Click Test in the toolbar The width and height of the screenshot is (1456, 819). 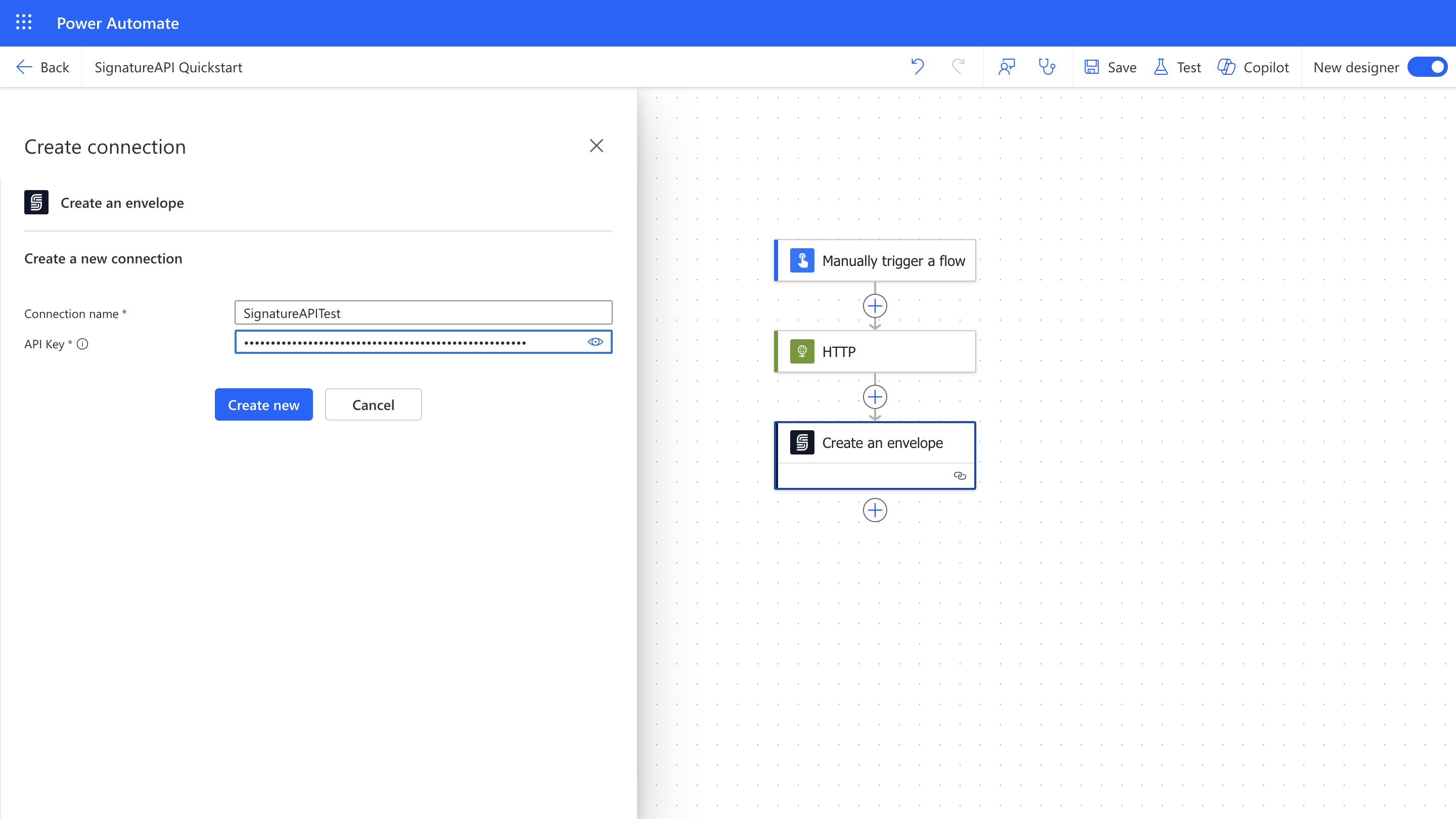pyautogui.click(x=1177, y=67)
